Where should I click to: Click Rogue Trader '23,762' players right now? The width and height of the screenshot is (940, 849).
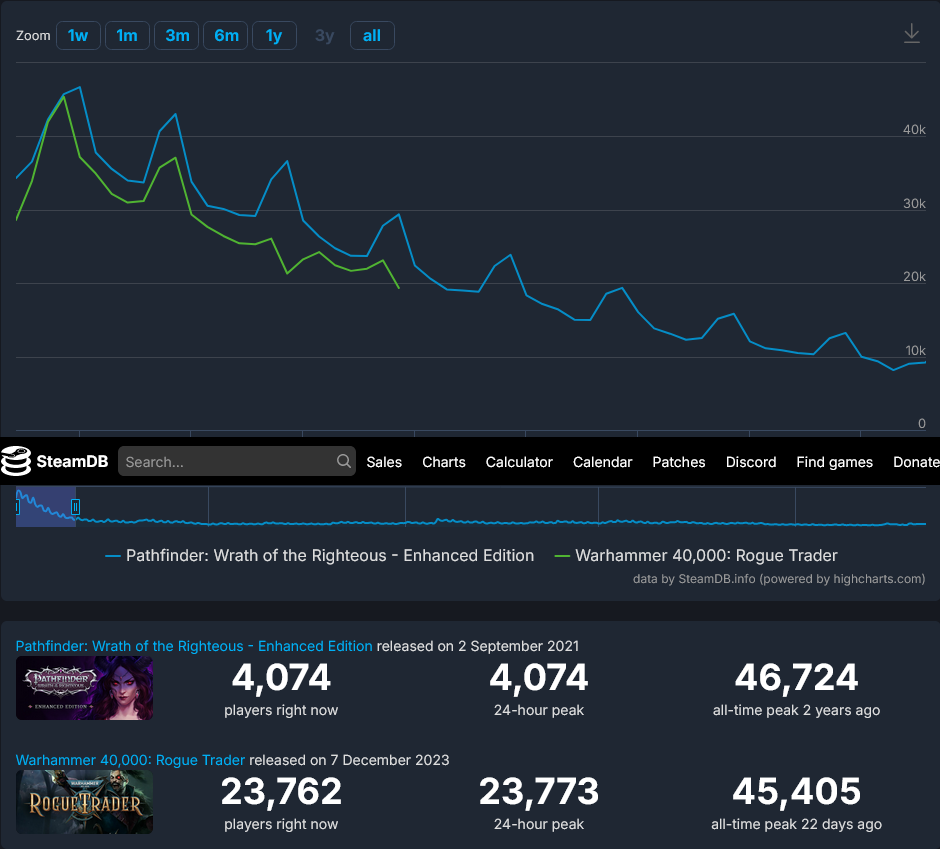pos(281,792)
